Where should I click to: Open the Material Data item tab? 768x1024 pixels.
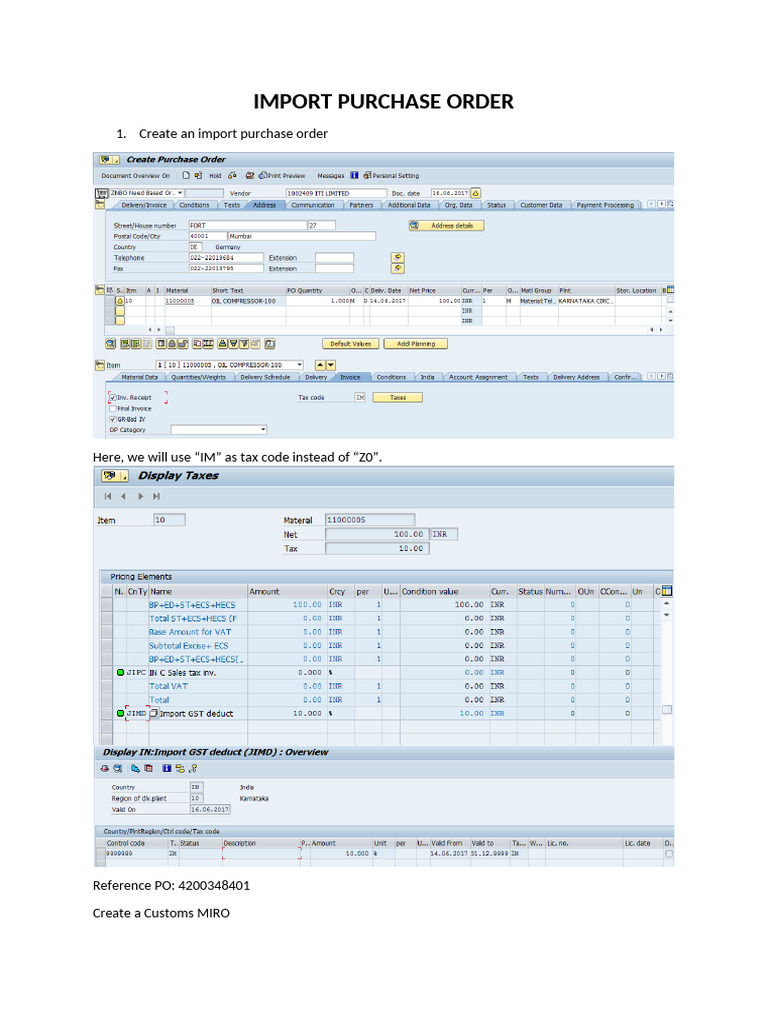click(x=139, y=377)
